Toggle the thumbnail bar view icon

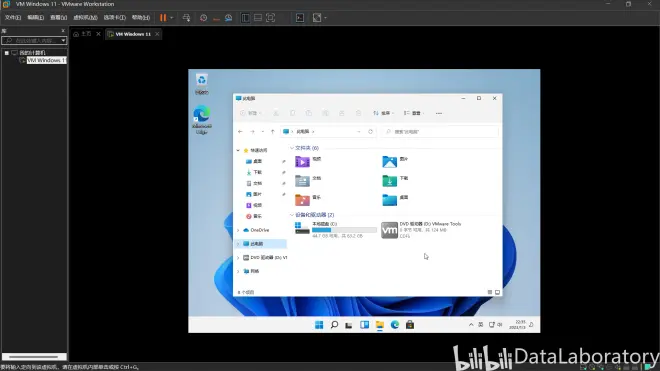tap(258, 18)
